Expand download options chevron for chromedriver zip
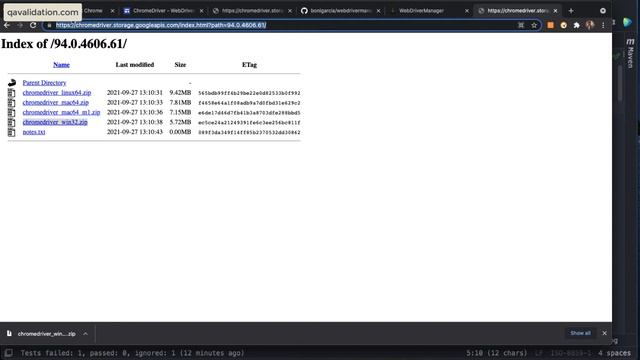The image size is (640, 360). point(85,333)
